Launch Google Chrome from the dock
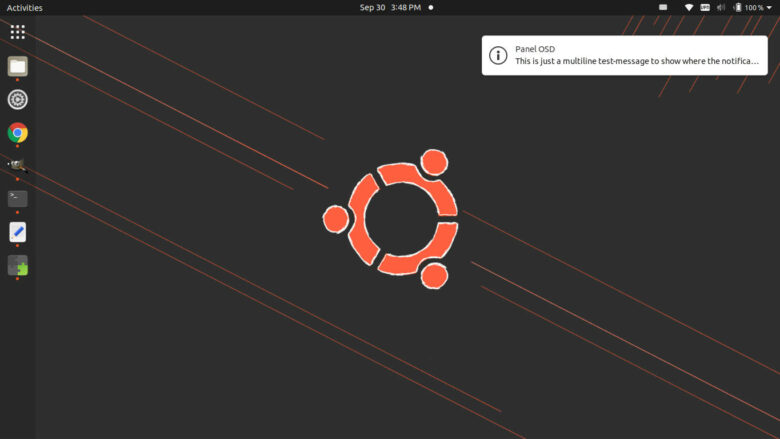The width and height of the screenshot is (780, 439). tap(17, 133)
